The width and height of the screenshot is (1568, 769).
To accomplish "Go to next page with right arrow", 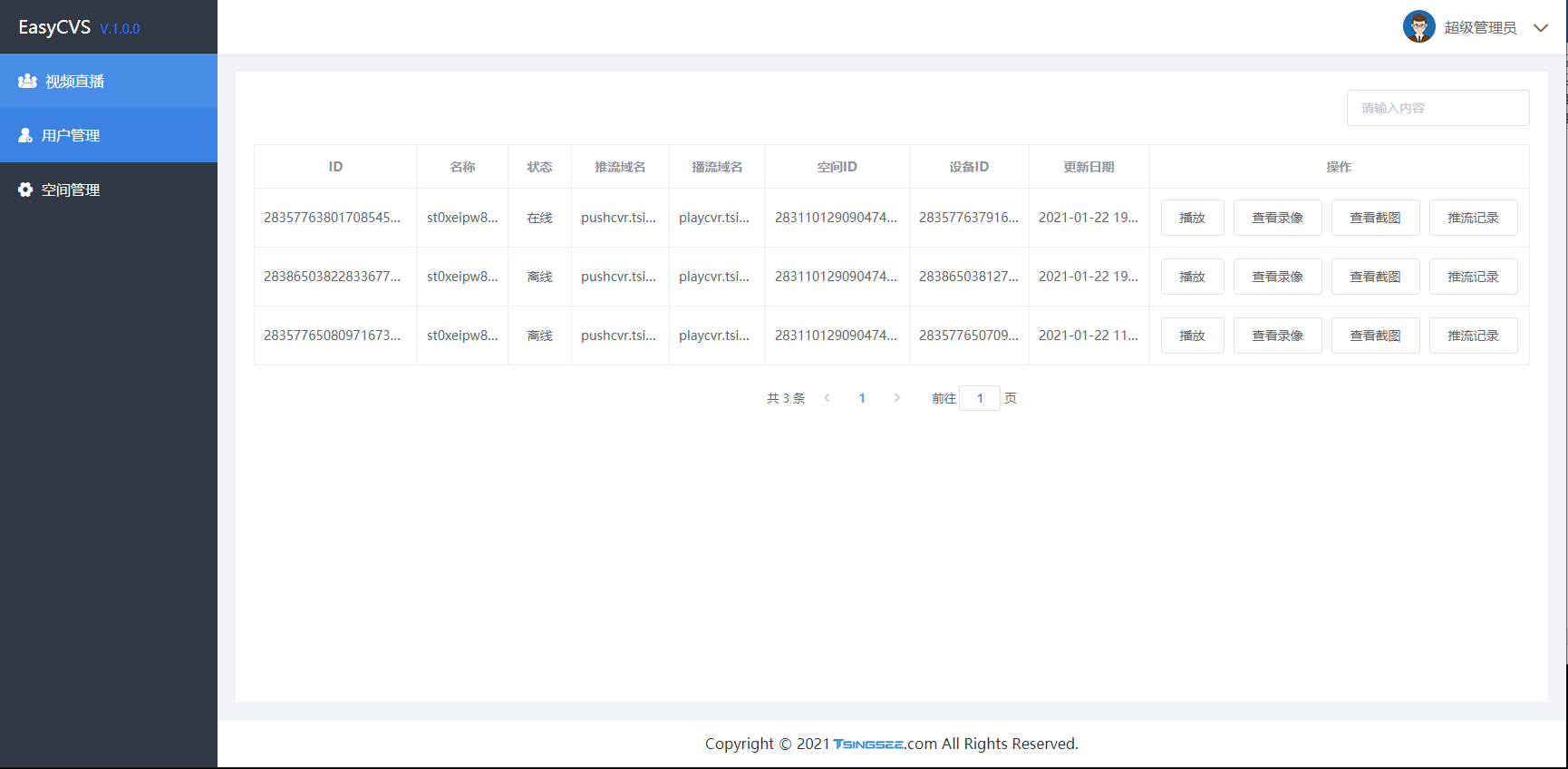I will [897, 398].
